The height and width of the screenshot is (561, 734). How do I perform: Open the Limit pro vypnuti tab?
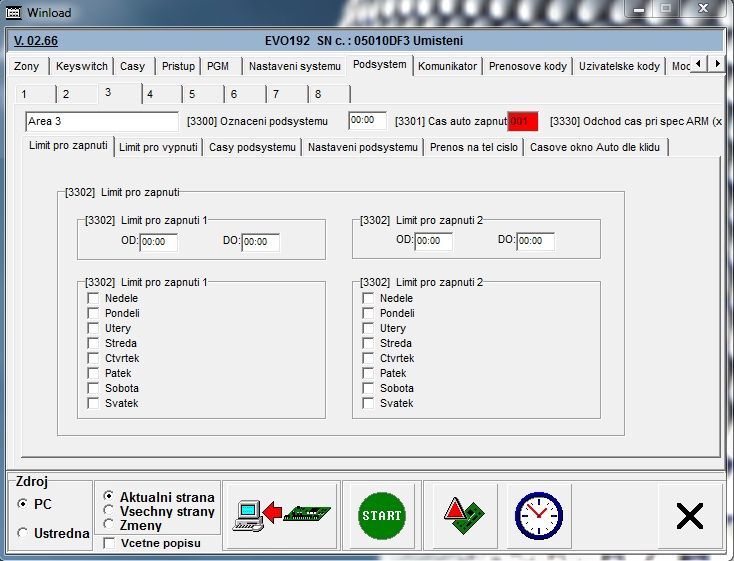coord(158,147)
